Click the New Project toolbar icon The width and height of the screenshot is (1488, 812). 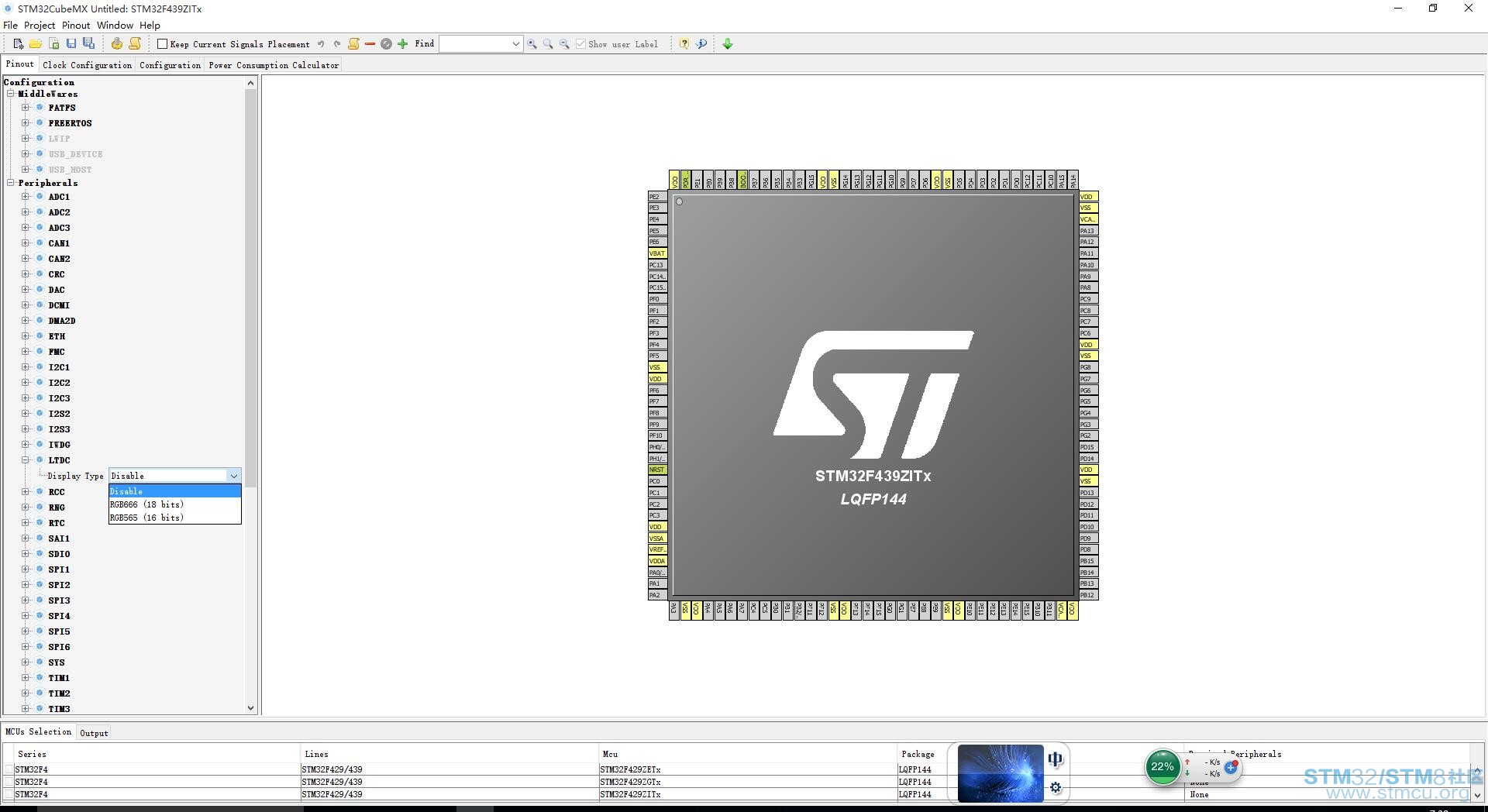click(18, 44)
